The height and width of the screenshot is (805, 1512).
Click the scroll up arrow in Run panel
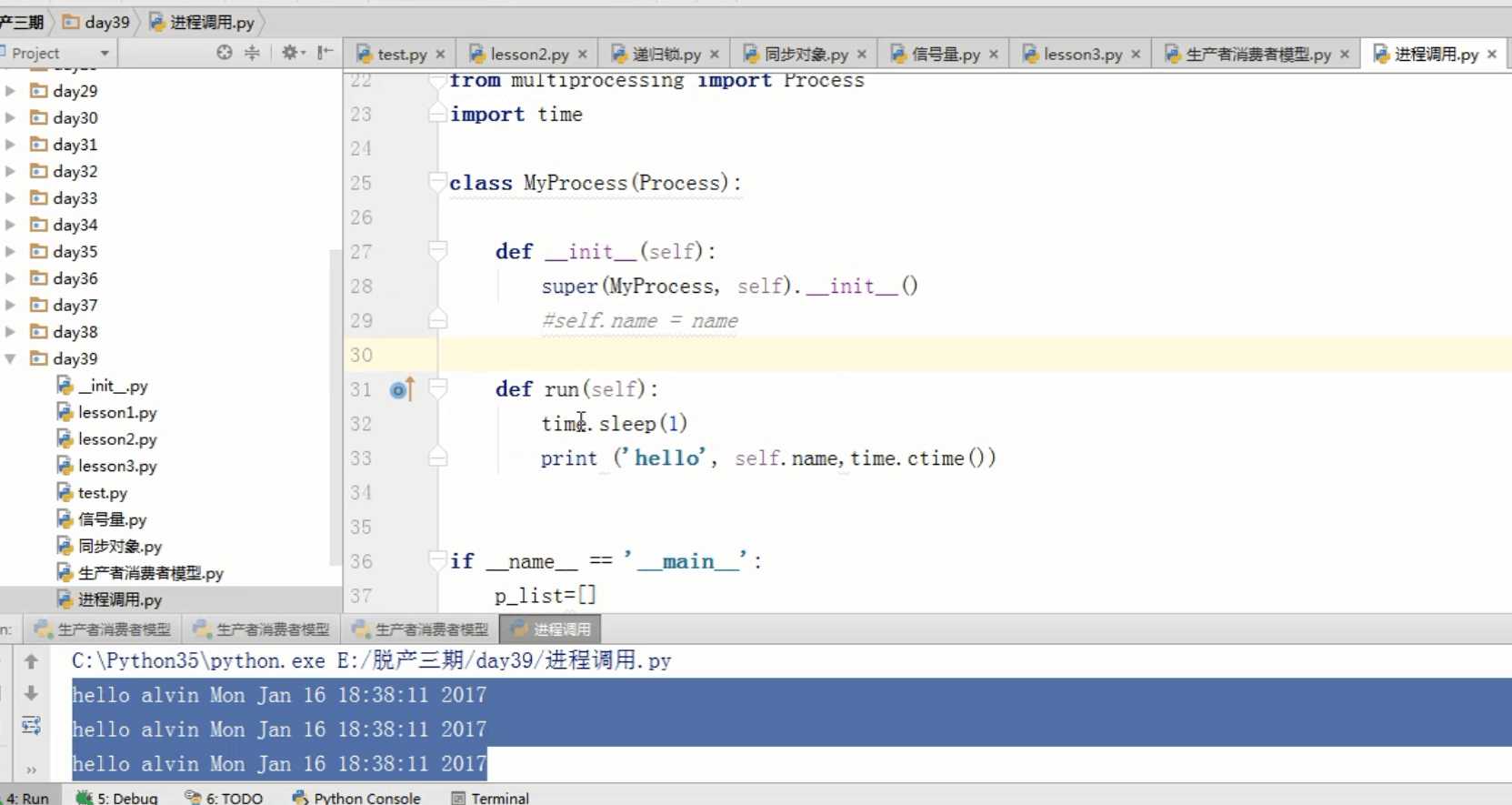pos(31,661)
